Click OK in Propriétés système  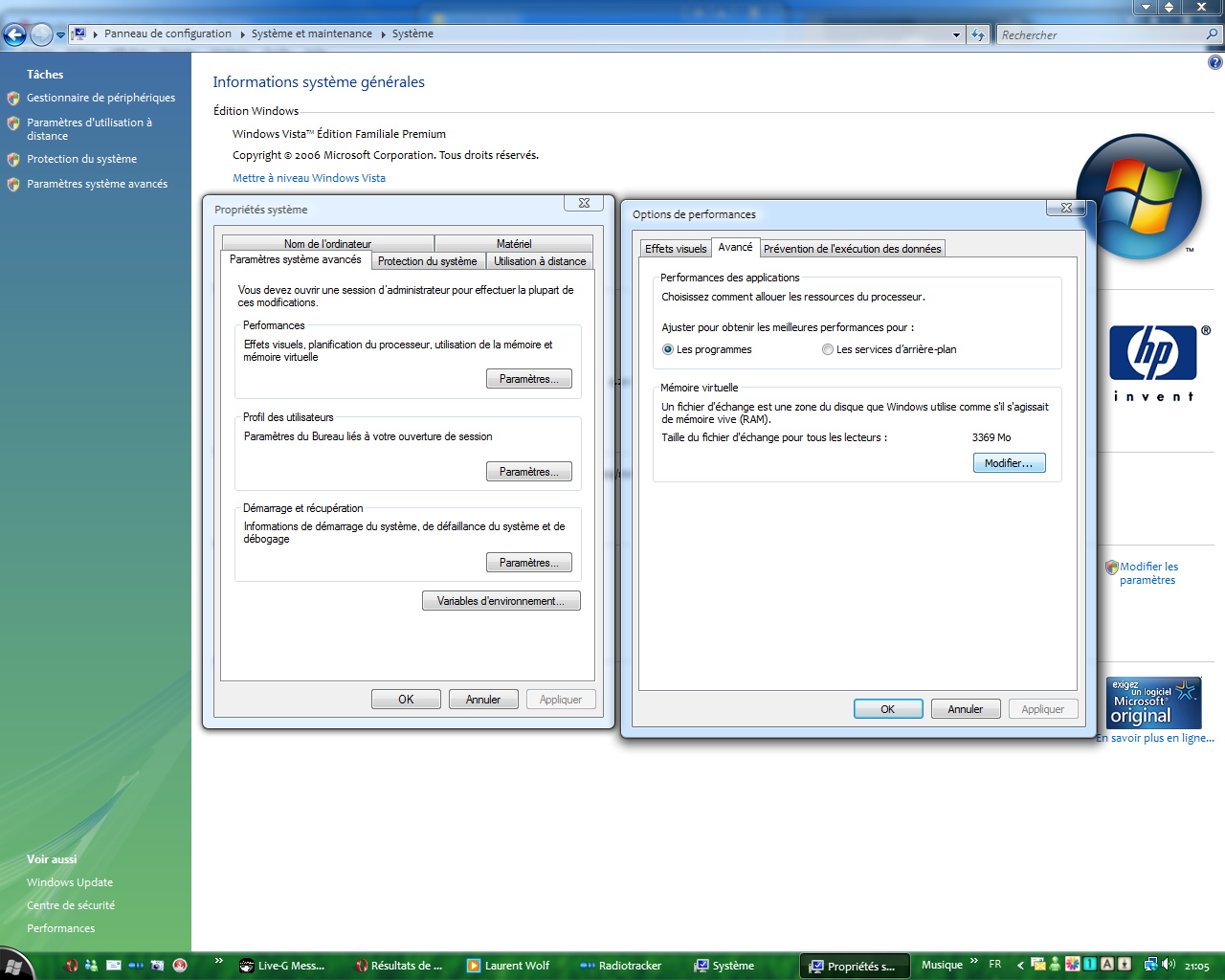click(406, 700)
